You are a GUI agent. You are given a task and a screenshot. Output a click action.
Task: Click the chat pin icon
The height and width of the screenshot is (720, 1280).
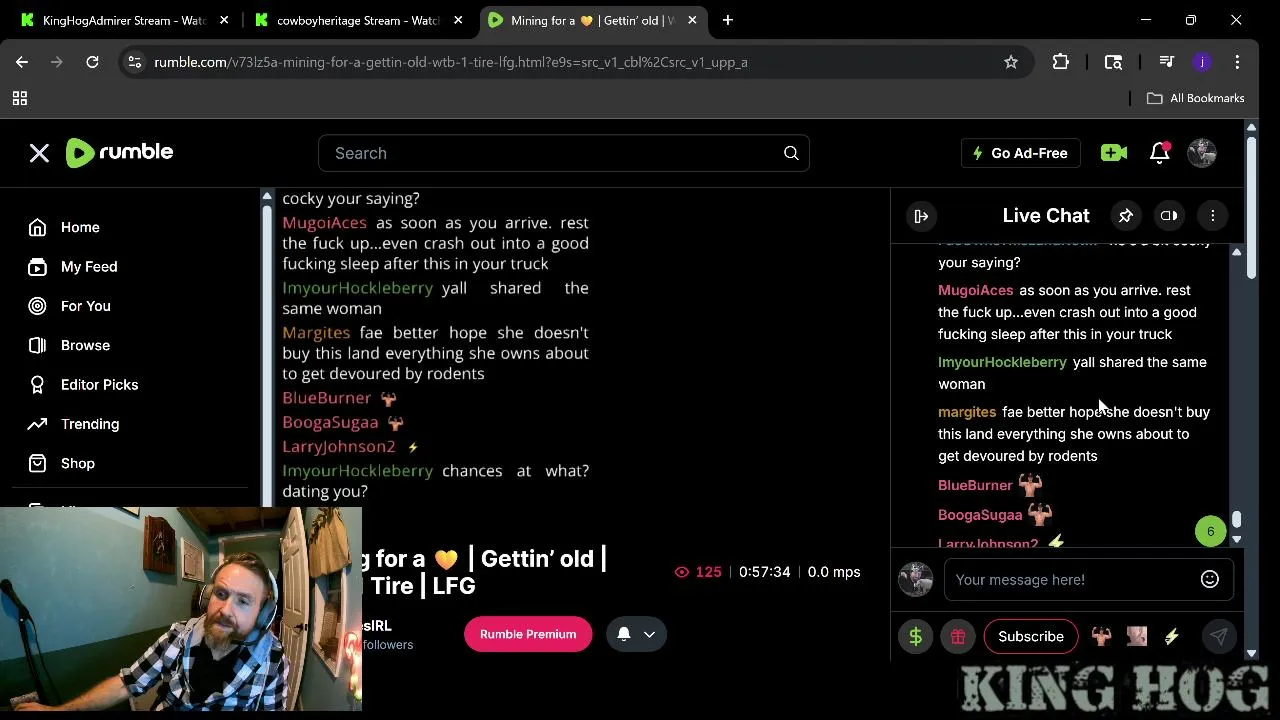[1126, 216]
